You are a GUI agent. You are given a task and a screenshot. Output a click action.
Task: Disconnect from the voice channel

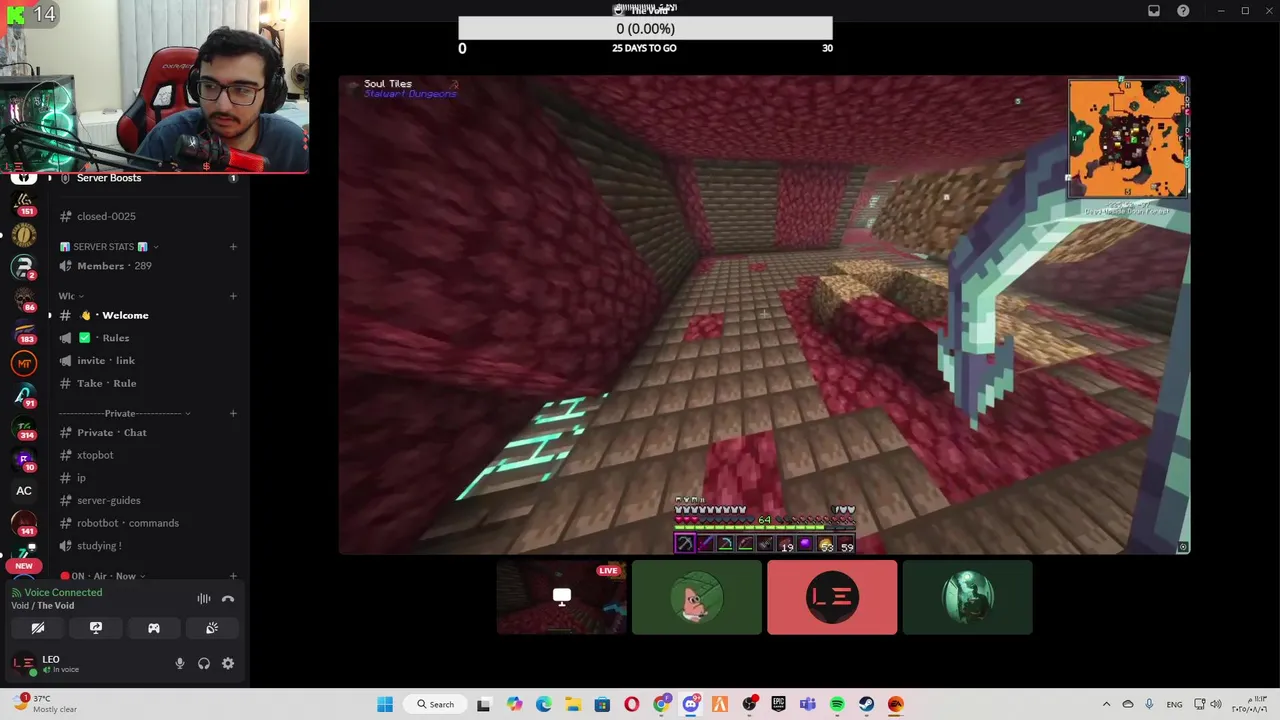(228, 599)
